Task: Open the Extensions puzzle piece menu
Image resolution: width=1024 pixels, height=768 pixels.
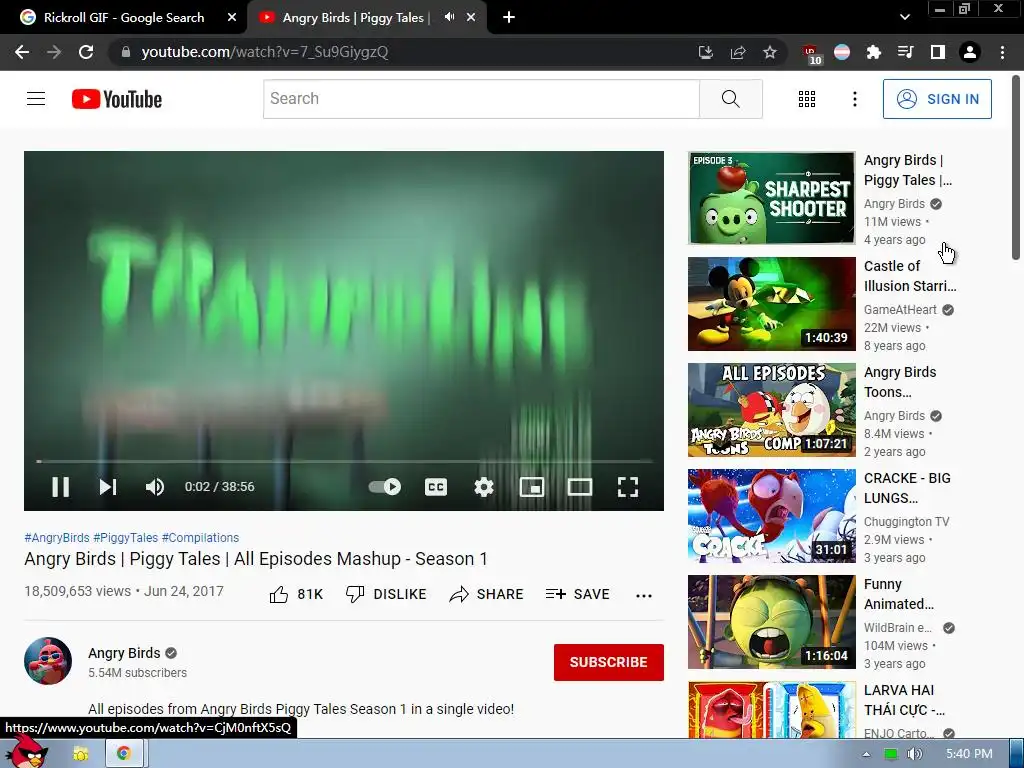Action: [x=874, y=52]
